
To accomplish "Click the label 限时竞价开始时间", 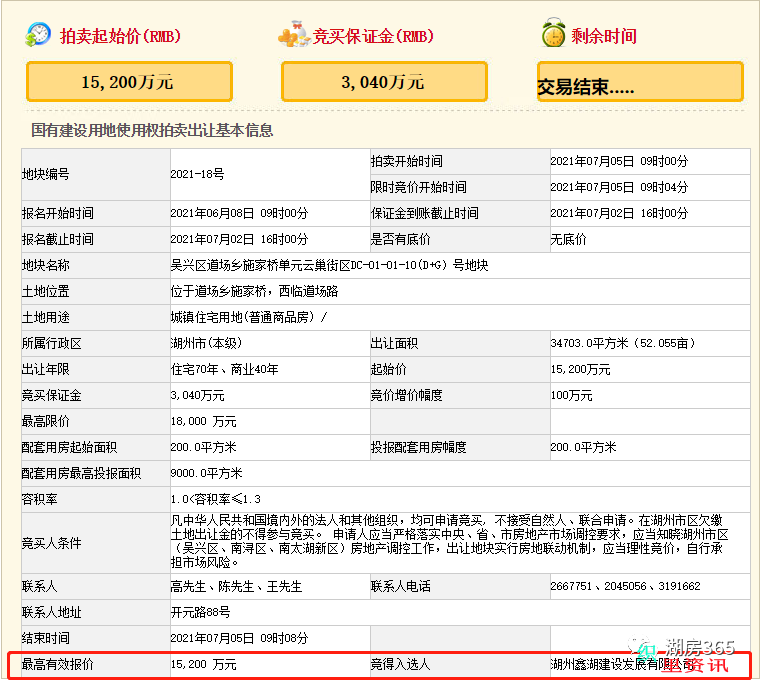I will click(418, 187).
